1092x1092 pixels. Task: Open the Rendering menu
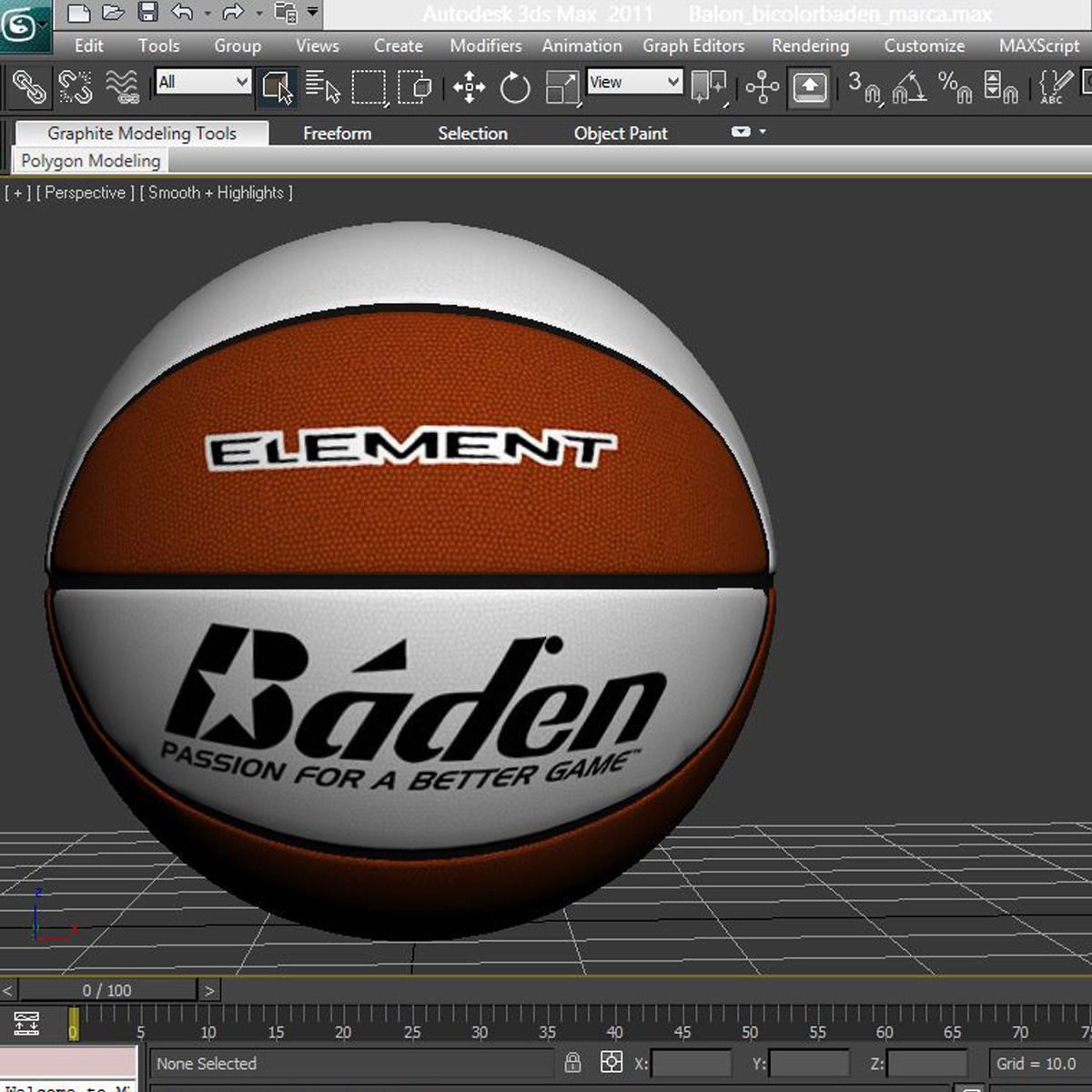[x=810, y=45]
